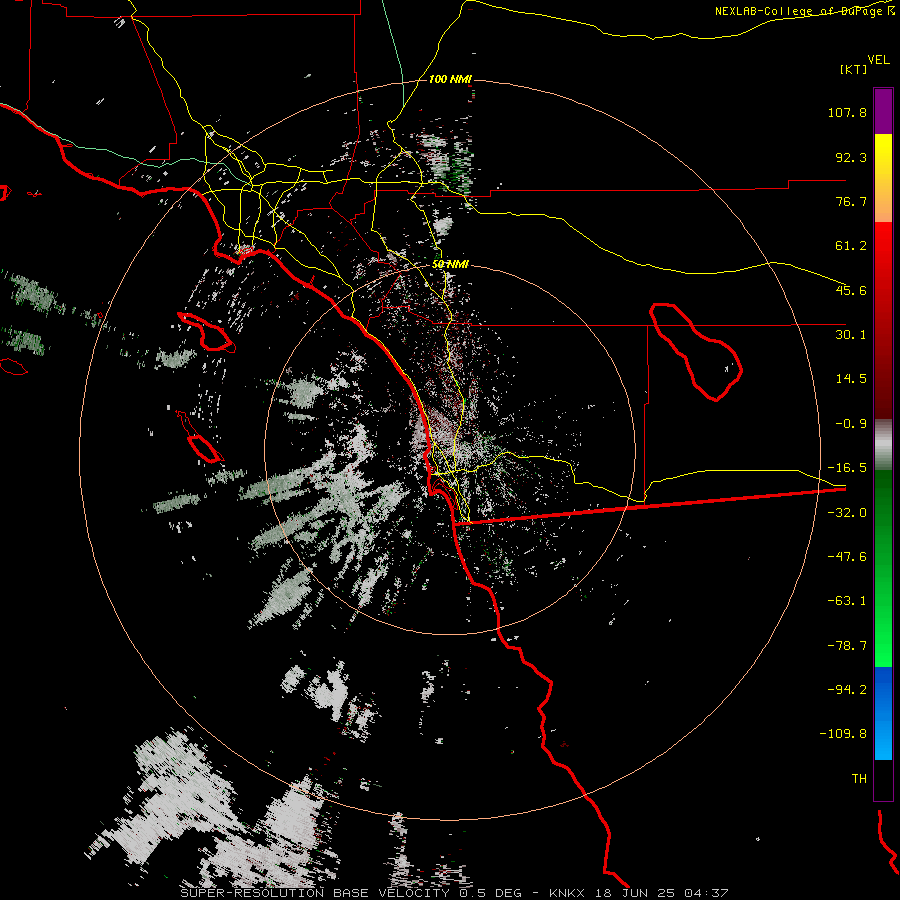Pick the yellow-orange segment of velocity color bar
Image resolution: width=900 pixels, height=900 pixels.
[x=883, y=178]
